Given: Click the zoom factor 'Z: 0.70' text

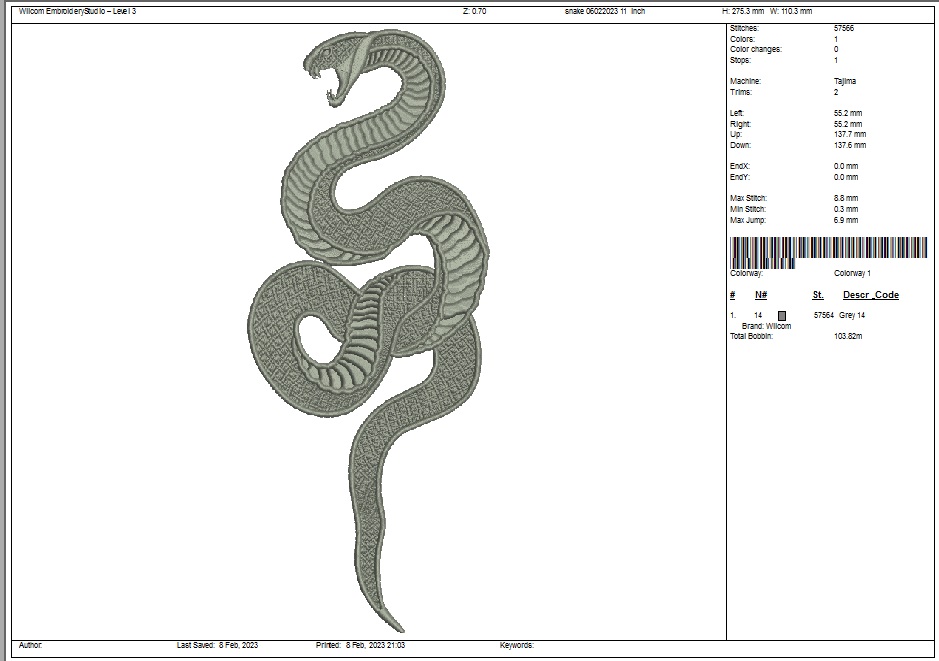Looking at the screenshot, I should coord(474,11).
